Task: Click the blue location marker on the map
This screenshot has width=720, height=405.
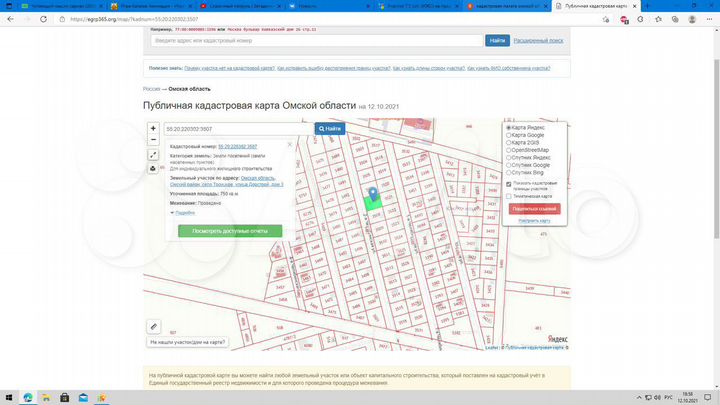Action: pos(373,194)
